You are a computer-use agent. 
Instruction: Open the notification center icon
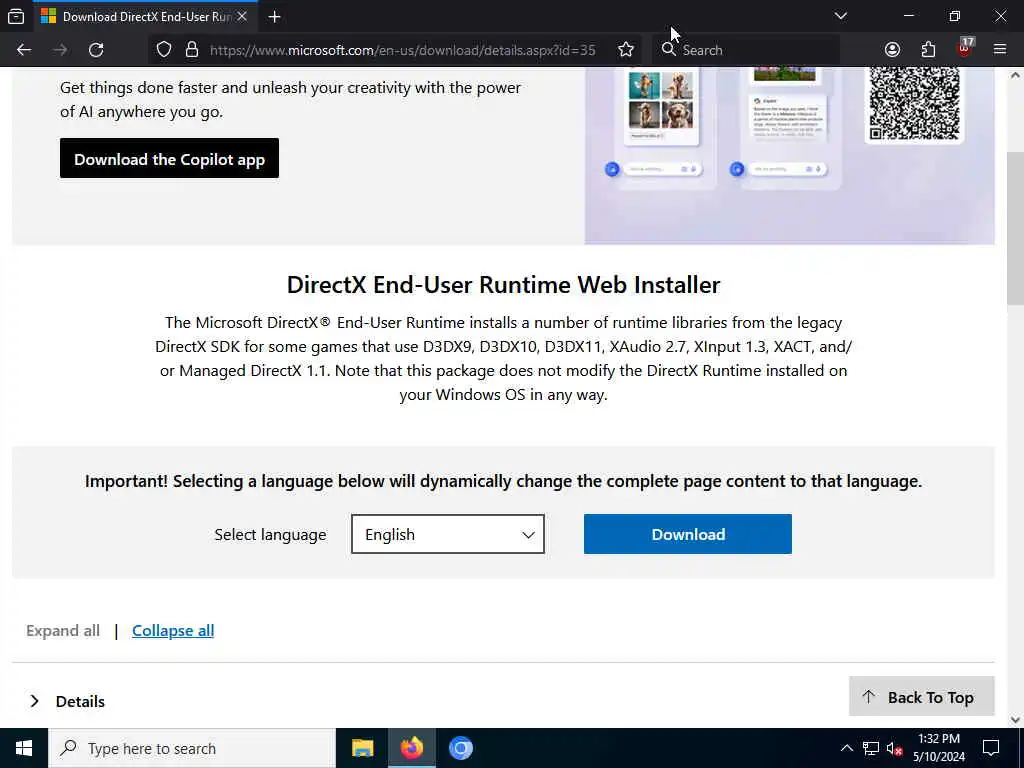tap(991, 748)
